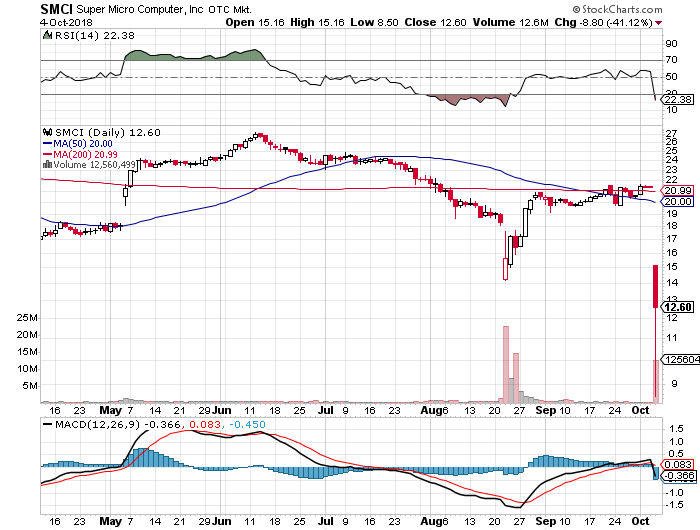This screenshot has height=530, width=700.
Task: Click the 9 label near the bottom of the price axis
Action: coord(675,384)
